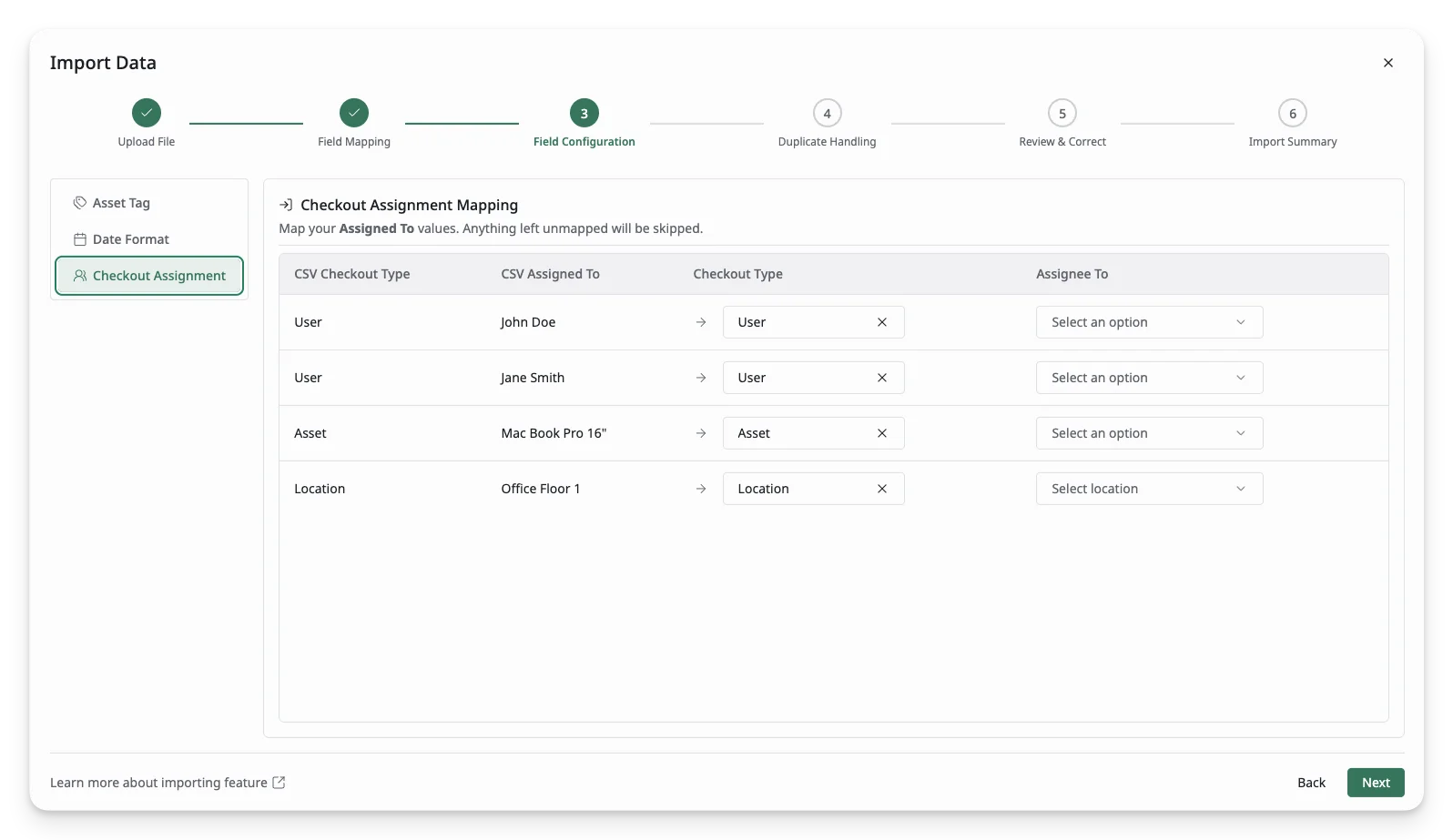This screenshot has width=1453, height=840.
Task: Clear the User checkout type for John Doe
Action: 881,322
